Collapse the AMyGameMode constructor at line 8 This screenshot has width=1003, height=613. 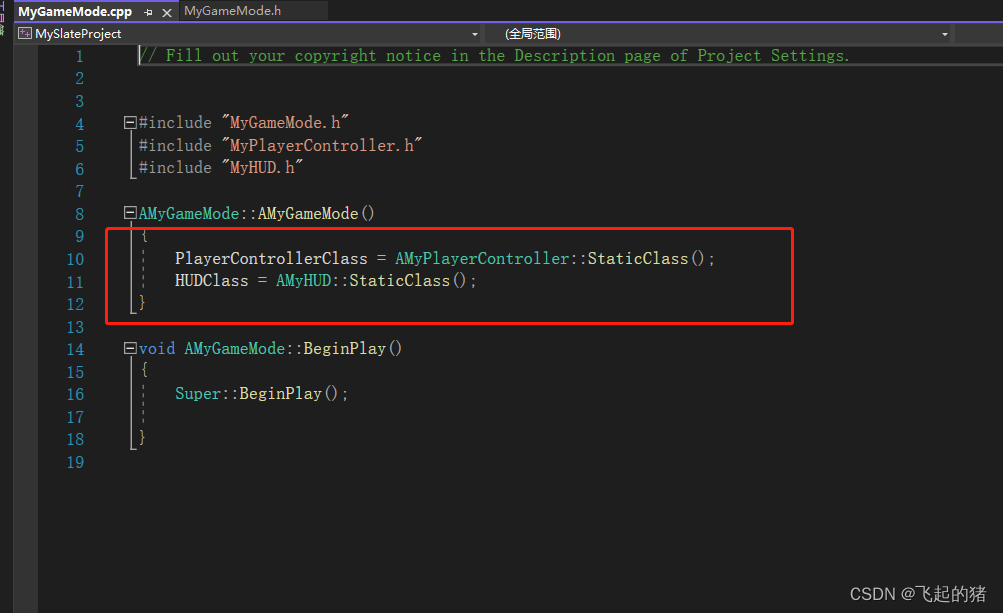coord(130,212)
